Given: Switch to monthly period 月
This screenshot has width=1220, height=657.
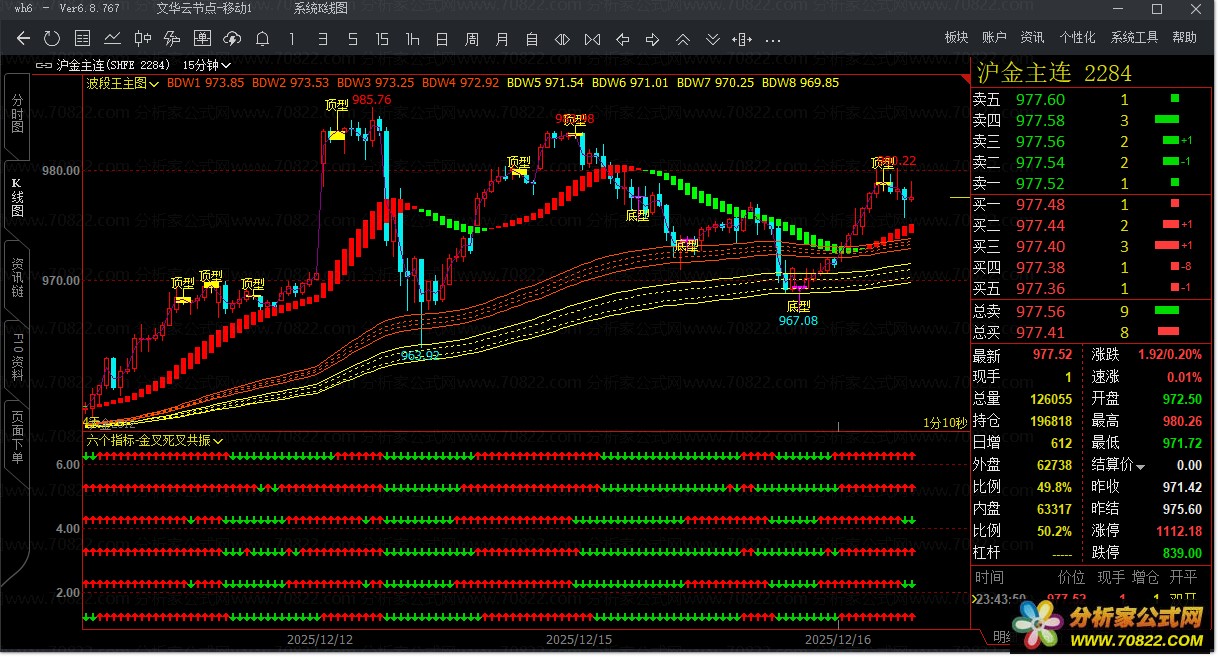Looking at the screenshot, I should (502, 39).
